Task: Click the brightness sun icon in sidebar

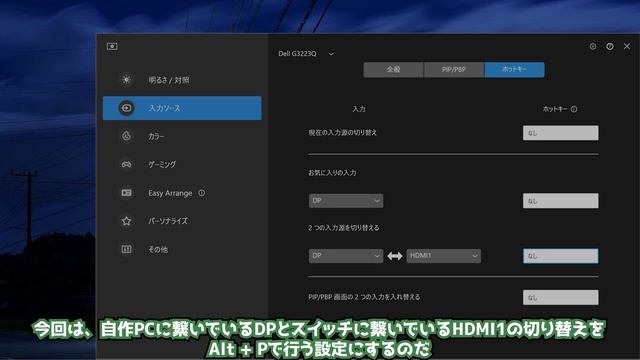Action: tap(127, 80)
